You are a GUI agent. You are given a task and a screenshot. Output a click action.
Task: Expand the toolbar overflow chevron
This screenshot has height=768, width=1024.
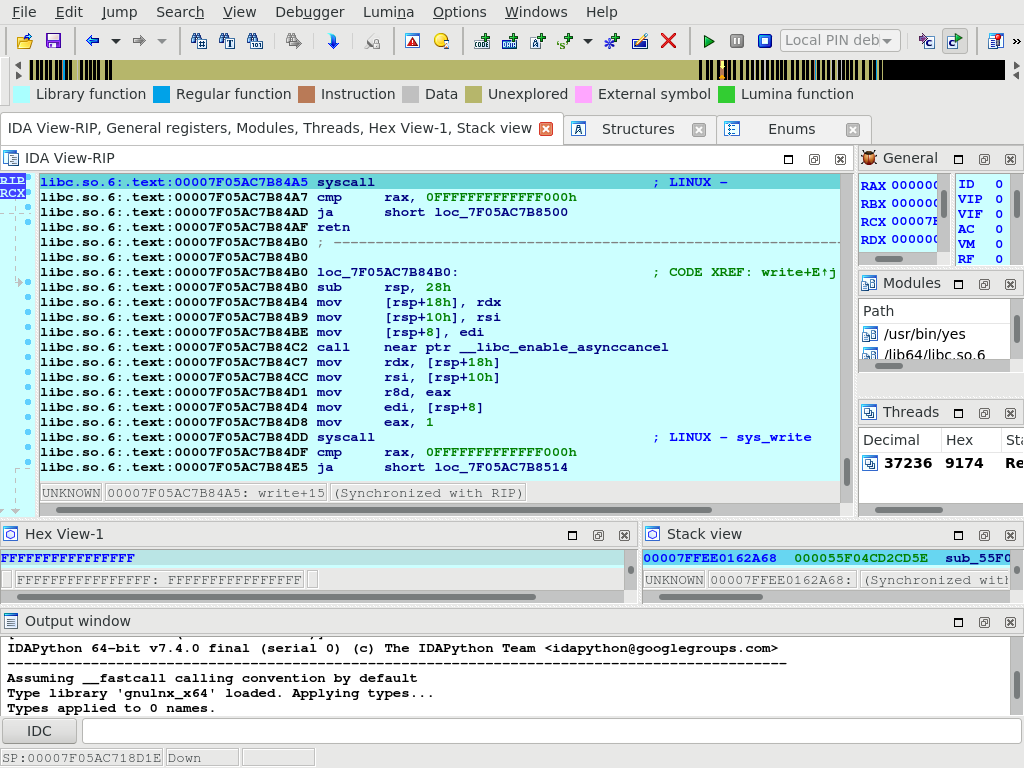click(1017, 41)
